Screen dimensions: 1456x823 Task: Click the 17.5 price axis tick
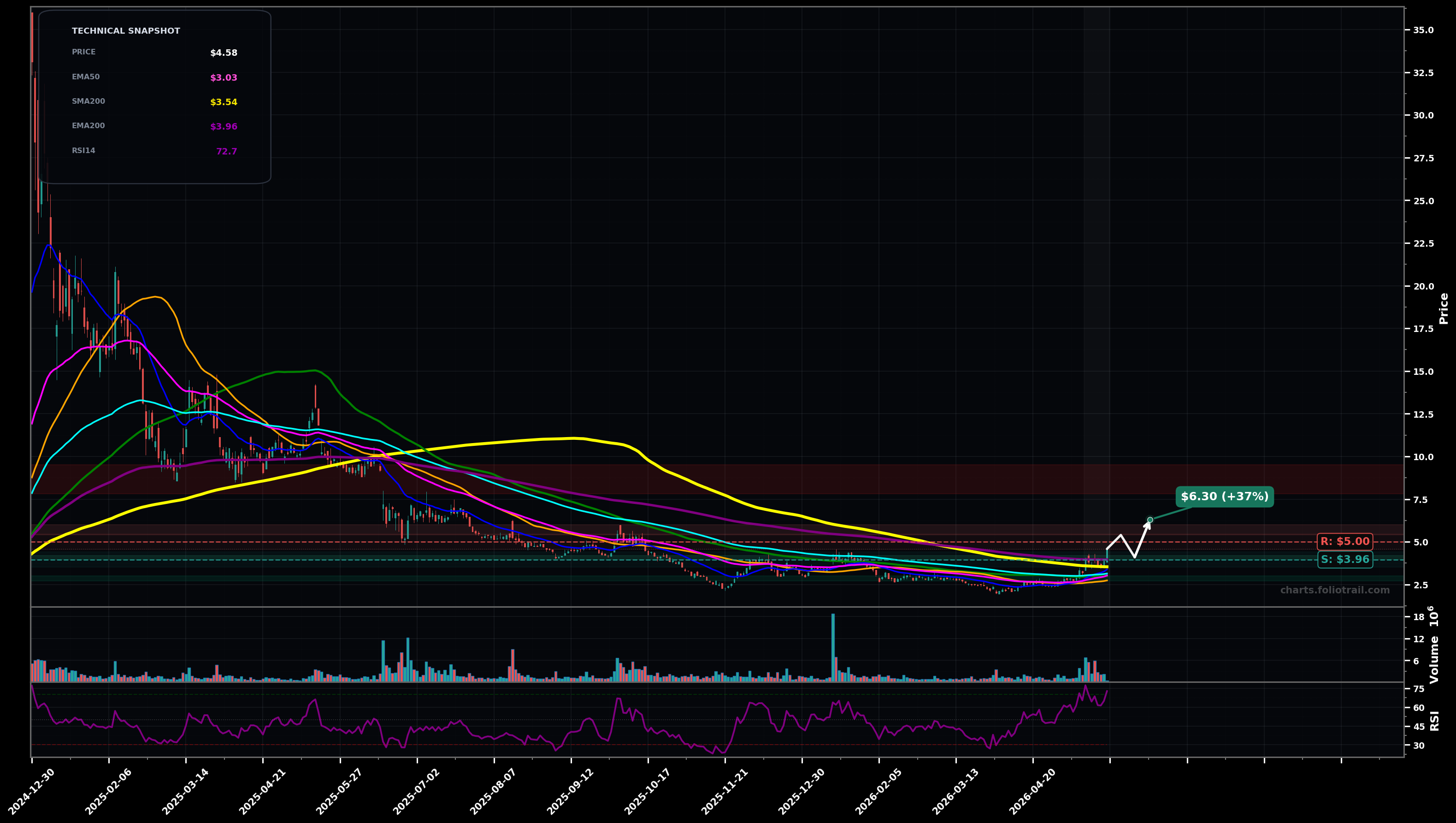(1423, 329)
